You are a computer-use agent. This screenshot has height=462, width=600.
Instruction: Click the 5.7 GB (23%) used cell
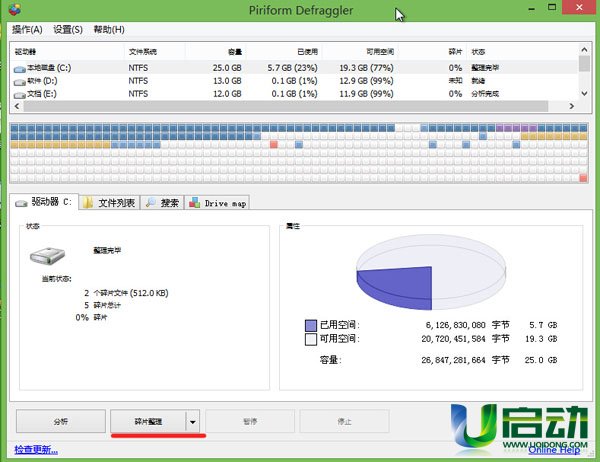[x=292, y=68]
